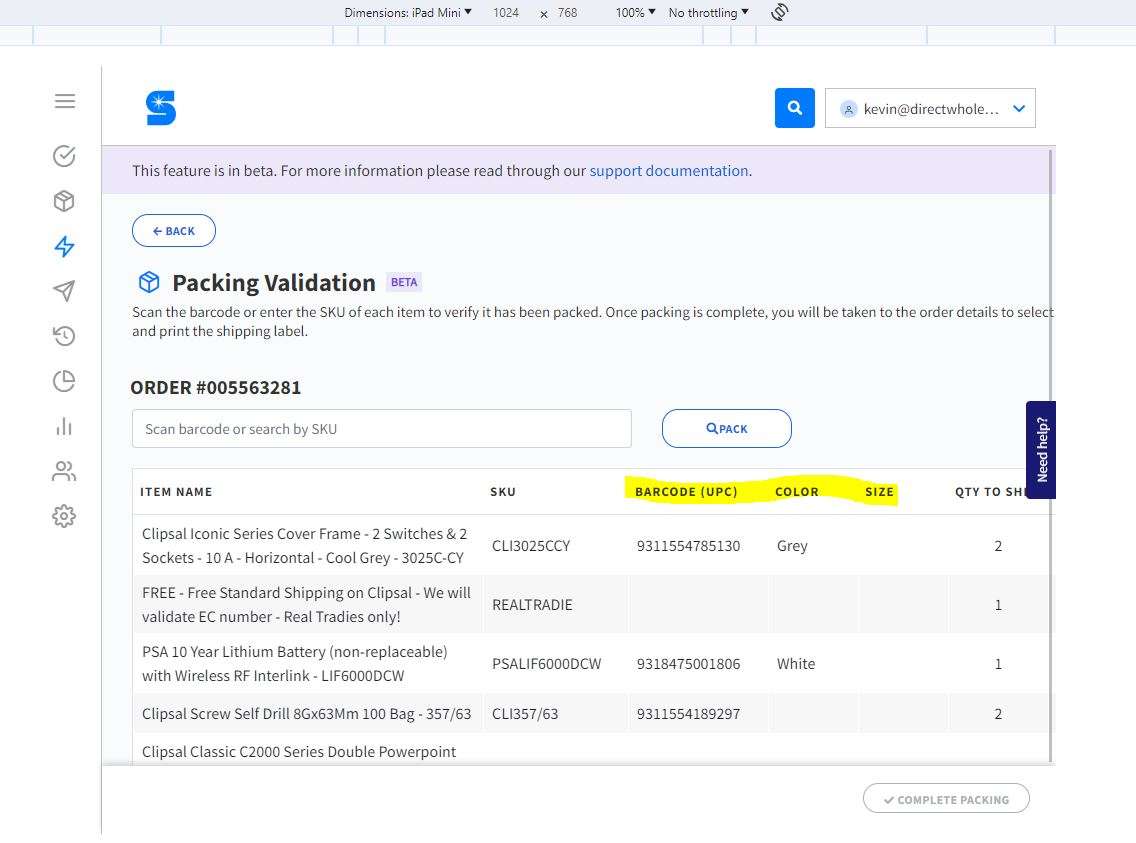Select the Clipsal Classic C2000 Double Powerpoint item
The image size is (1136, 843).
(x=298, y=752)
